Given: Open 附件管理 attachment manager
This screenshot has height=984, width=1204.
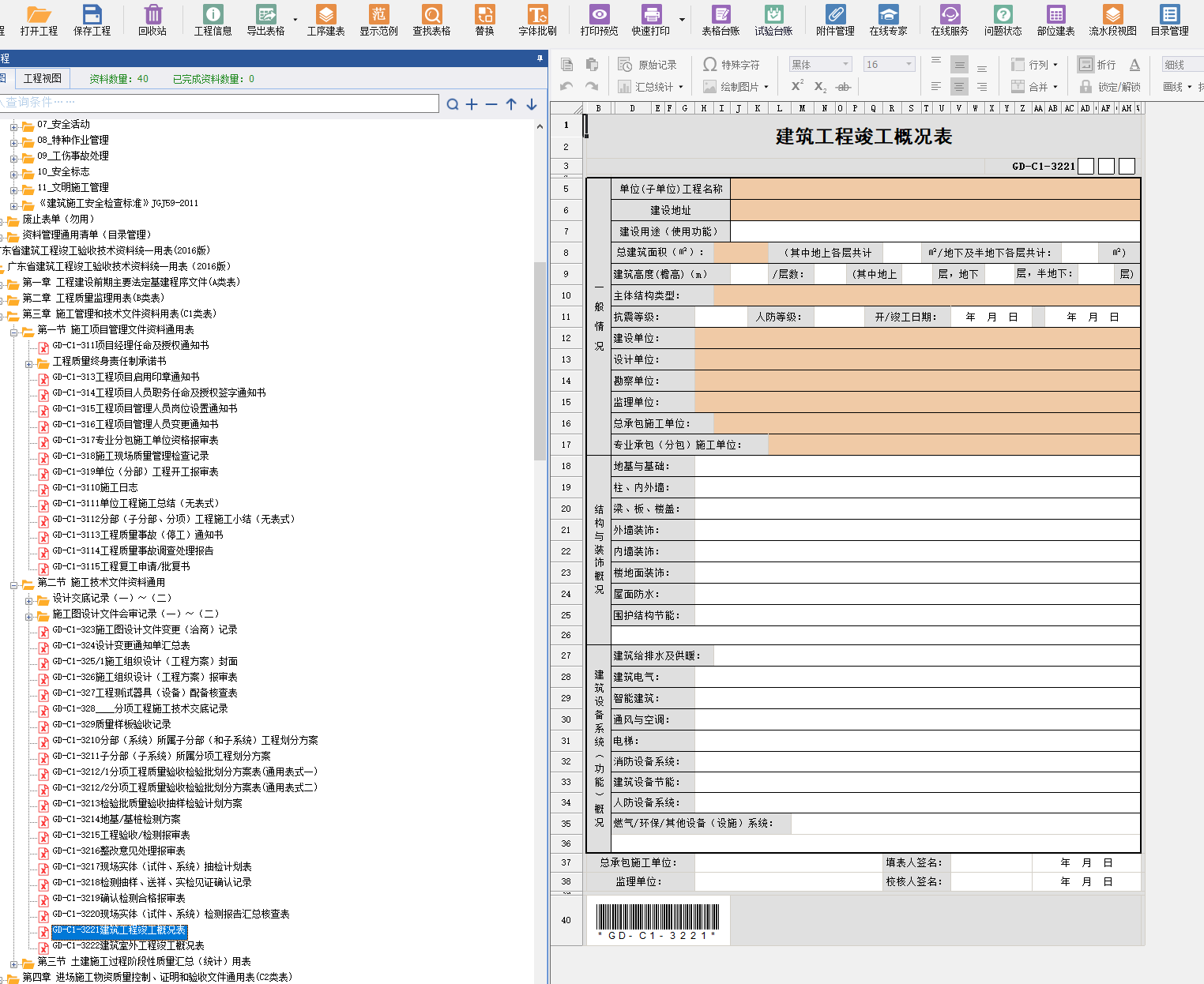Looking at the screenshot, I should click(x=835, y=20).
